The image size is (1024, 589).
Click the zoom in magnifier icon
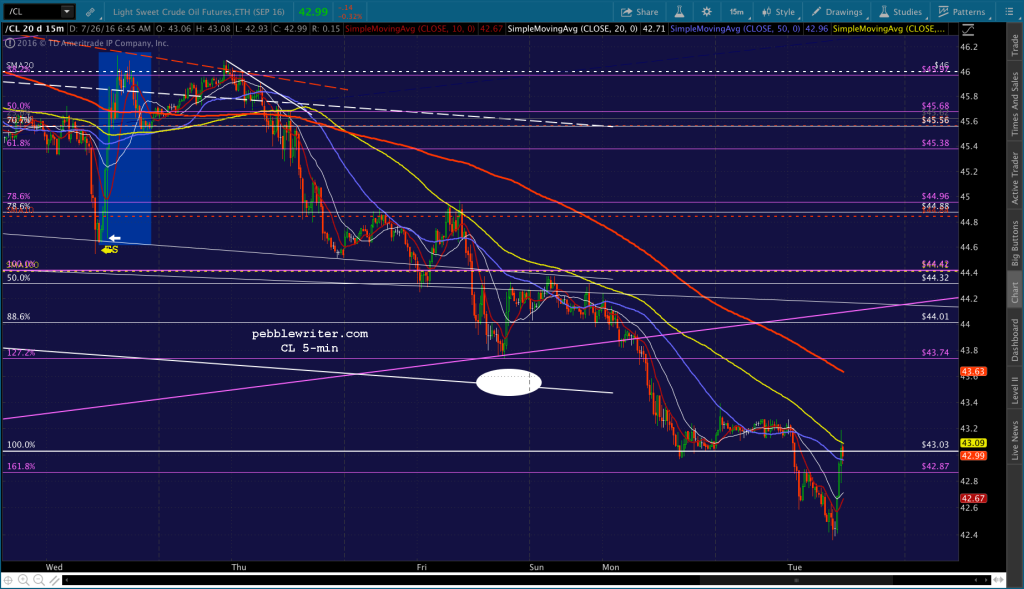24,580
